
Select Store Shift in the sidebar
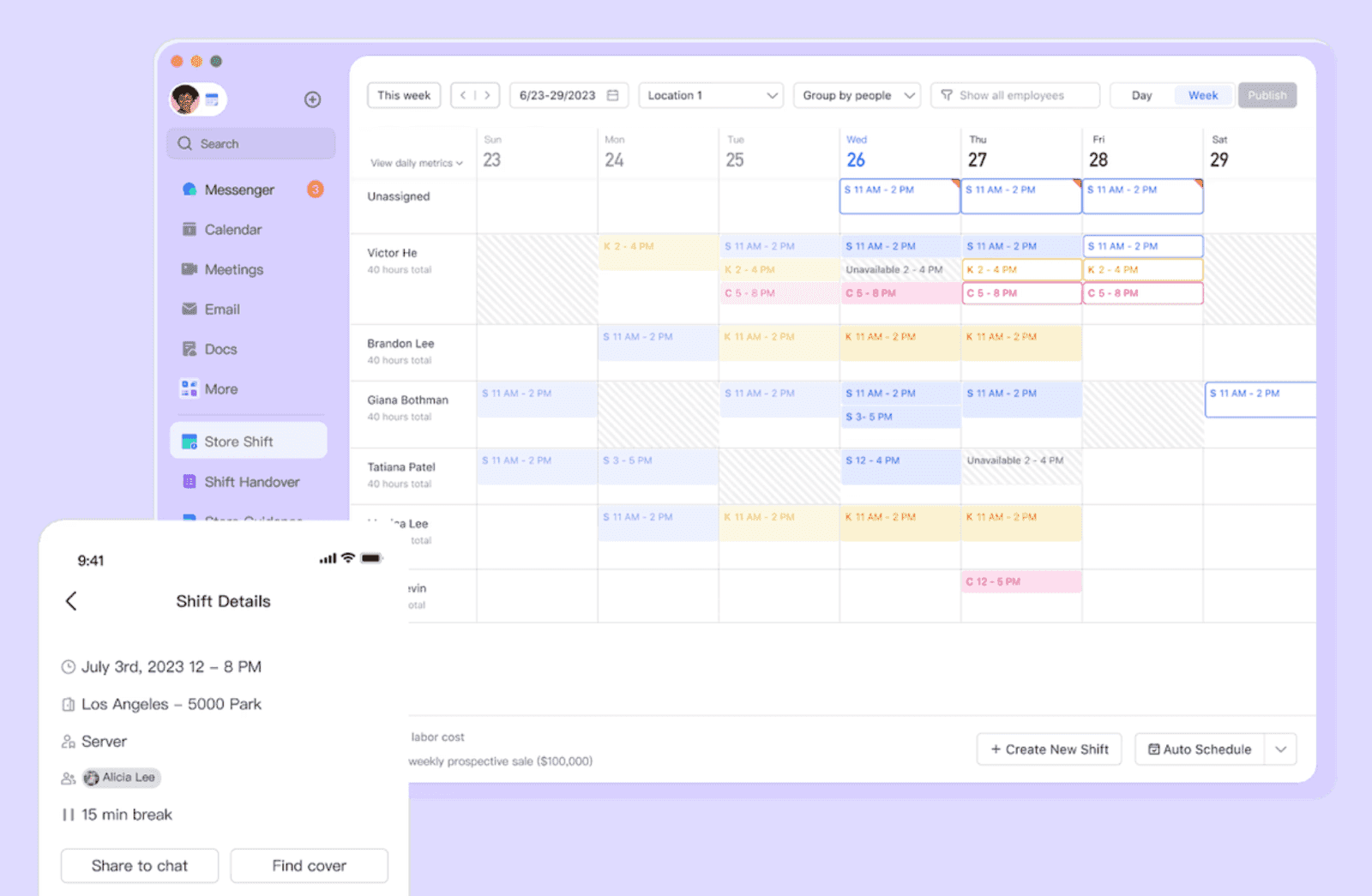[x=248, y=441]
